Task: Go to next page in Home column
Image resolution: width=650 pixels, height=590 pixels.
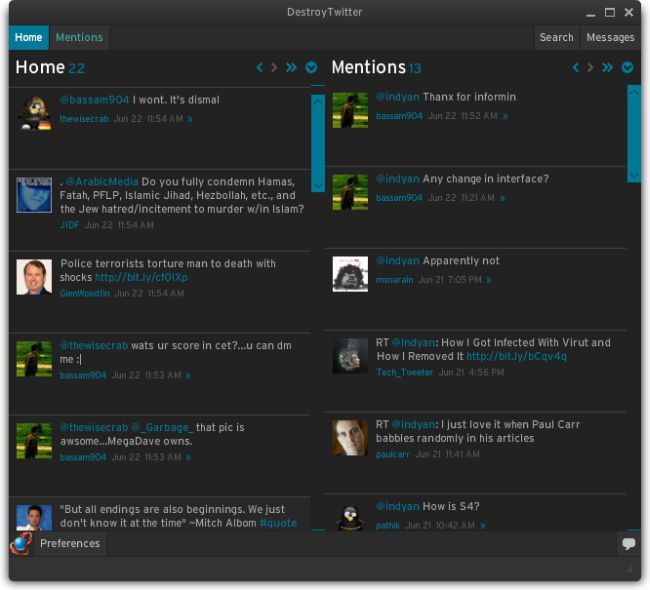Action: coord(274,67)
